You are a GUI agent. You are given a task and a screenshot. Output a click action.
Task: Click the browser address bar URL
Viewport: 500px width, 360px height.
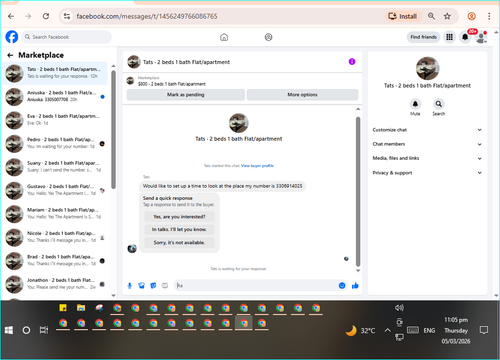(147, 16)
